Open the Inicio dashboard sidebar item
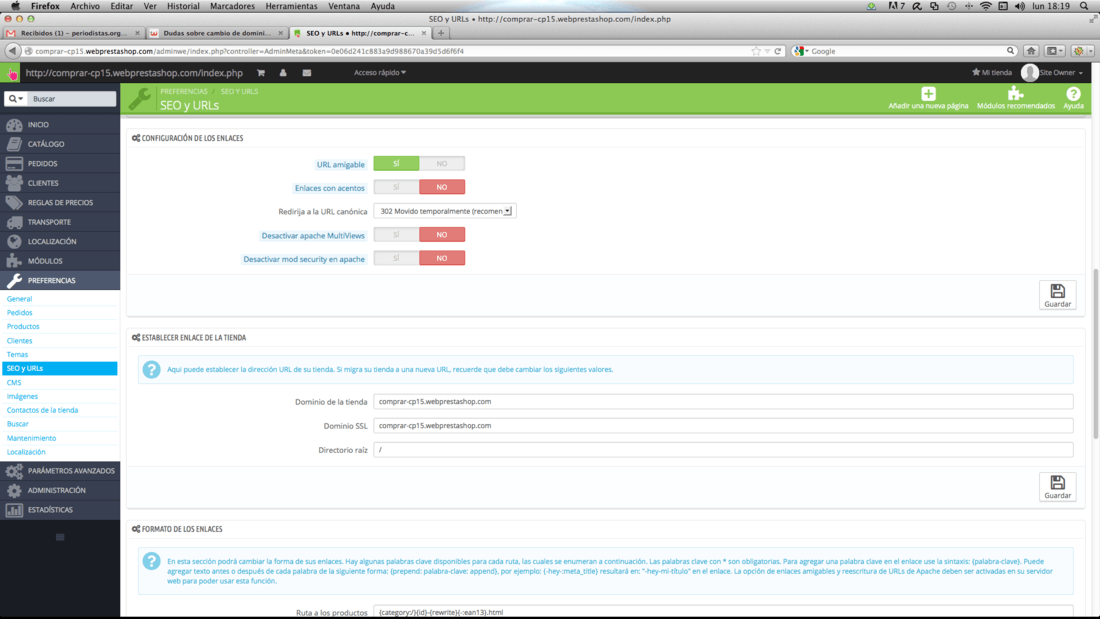Viewport: 1100px width, 619px height. click(x=60, y=124)
